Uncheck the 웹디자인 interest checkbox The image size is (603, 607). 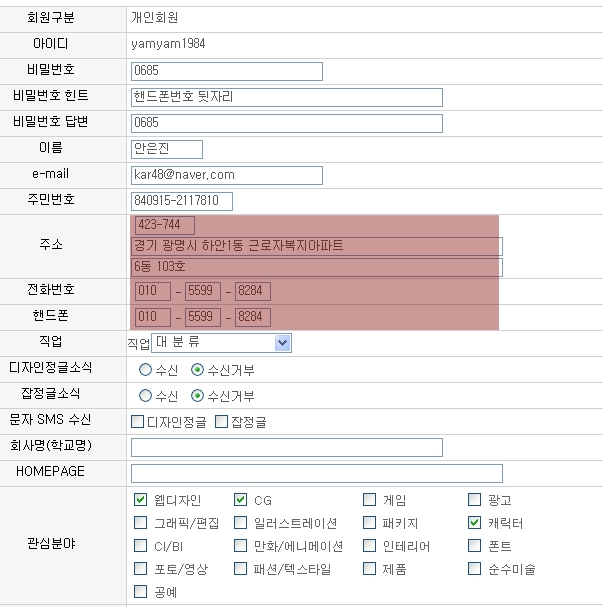(x=140, y=499)
